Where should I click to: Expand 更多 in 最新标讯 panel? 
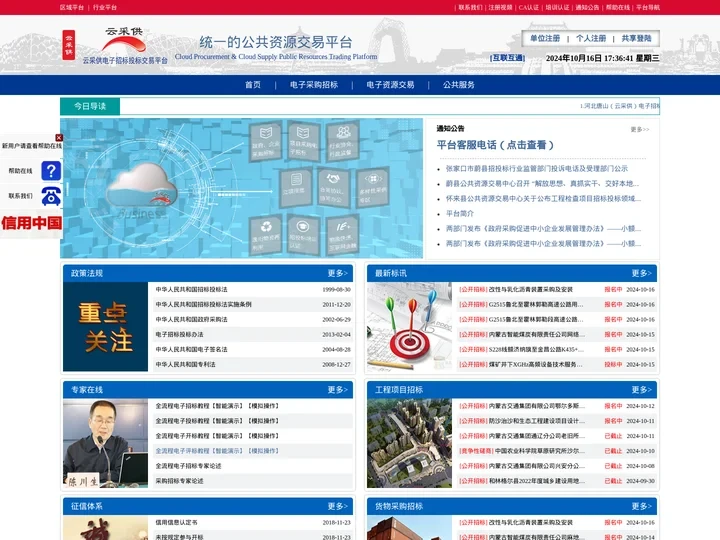click(641, 273)
